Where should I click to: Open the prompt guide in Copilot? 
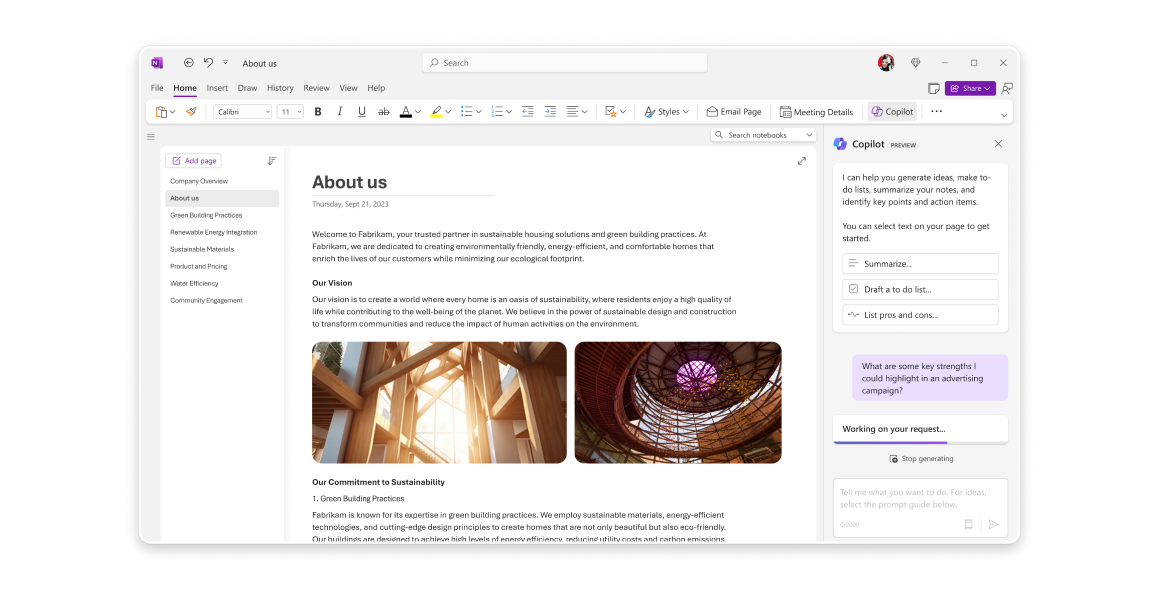[968, 524]
